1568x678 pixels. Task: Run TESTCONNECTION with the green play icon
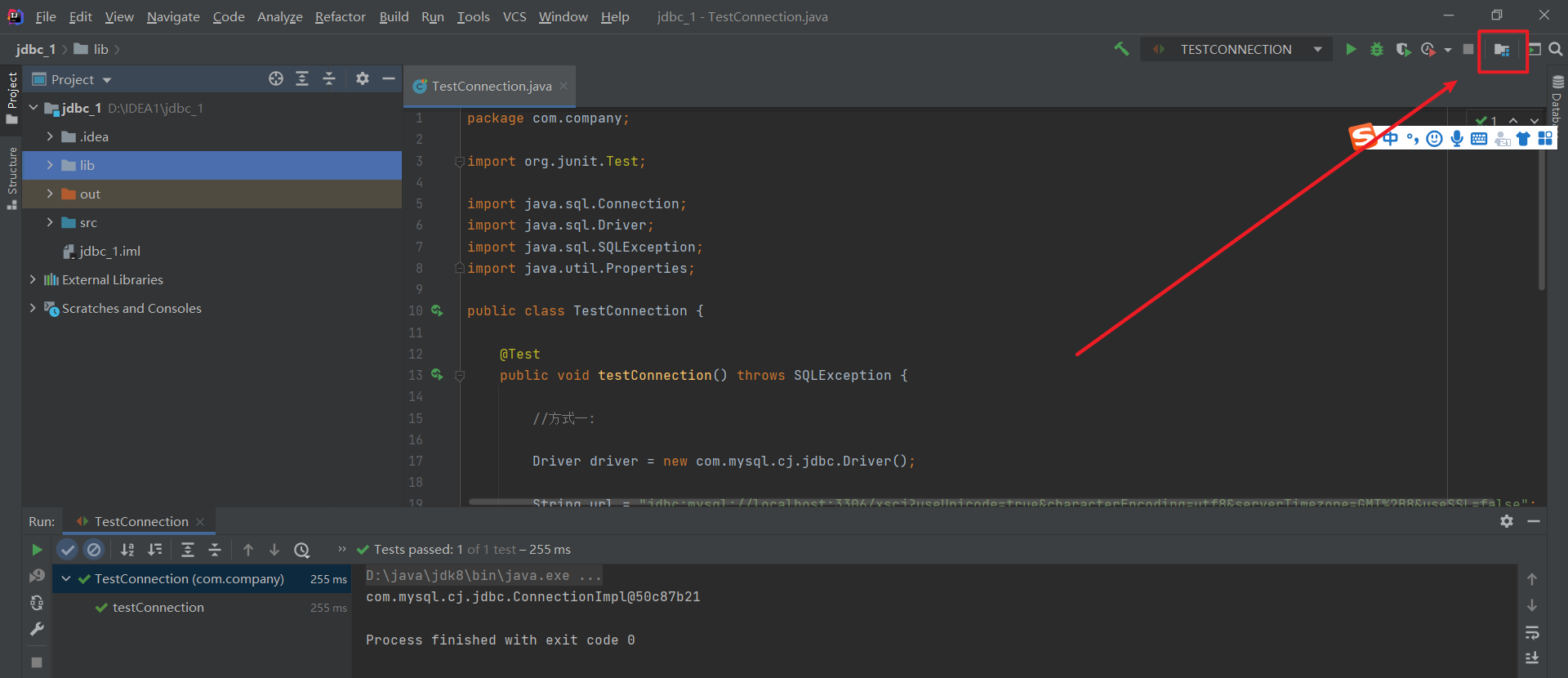point(1351,49)
